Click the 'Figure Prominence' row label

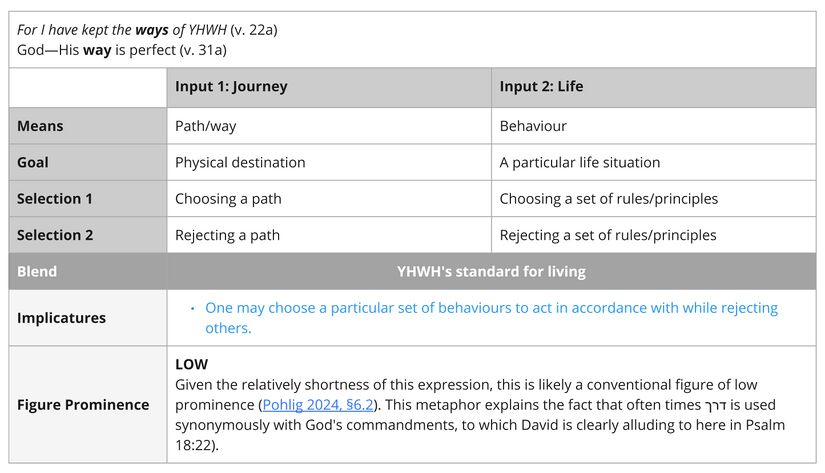click(83, 405)
